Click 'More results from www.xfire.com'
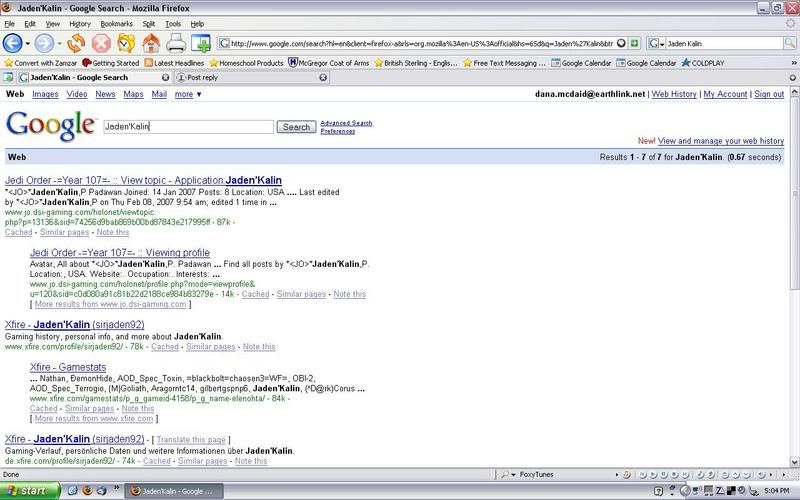The height and width of the screenshot is (500, 800). (94, 418)
